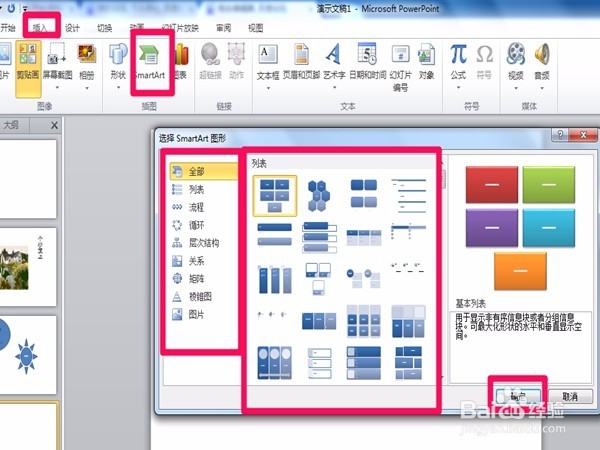Click the dialog help question mark button
The width and height of the screenshot is (600, 450).
coord(560,135)
